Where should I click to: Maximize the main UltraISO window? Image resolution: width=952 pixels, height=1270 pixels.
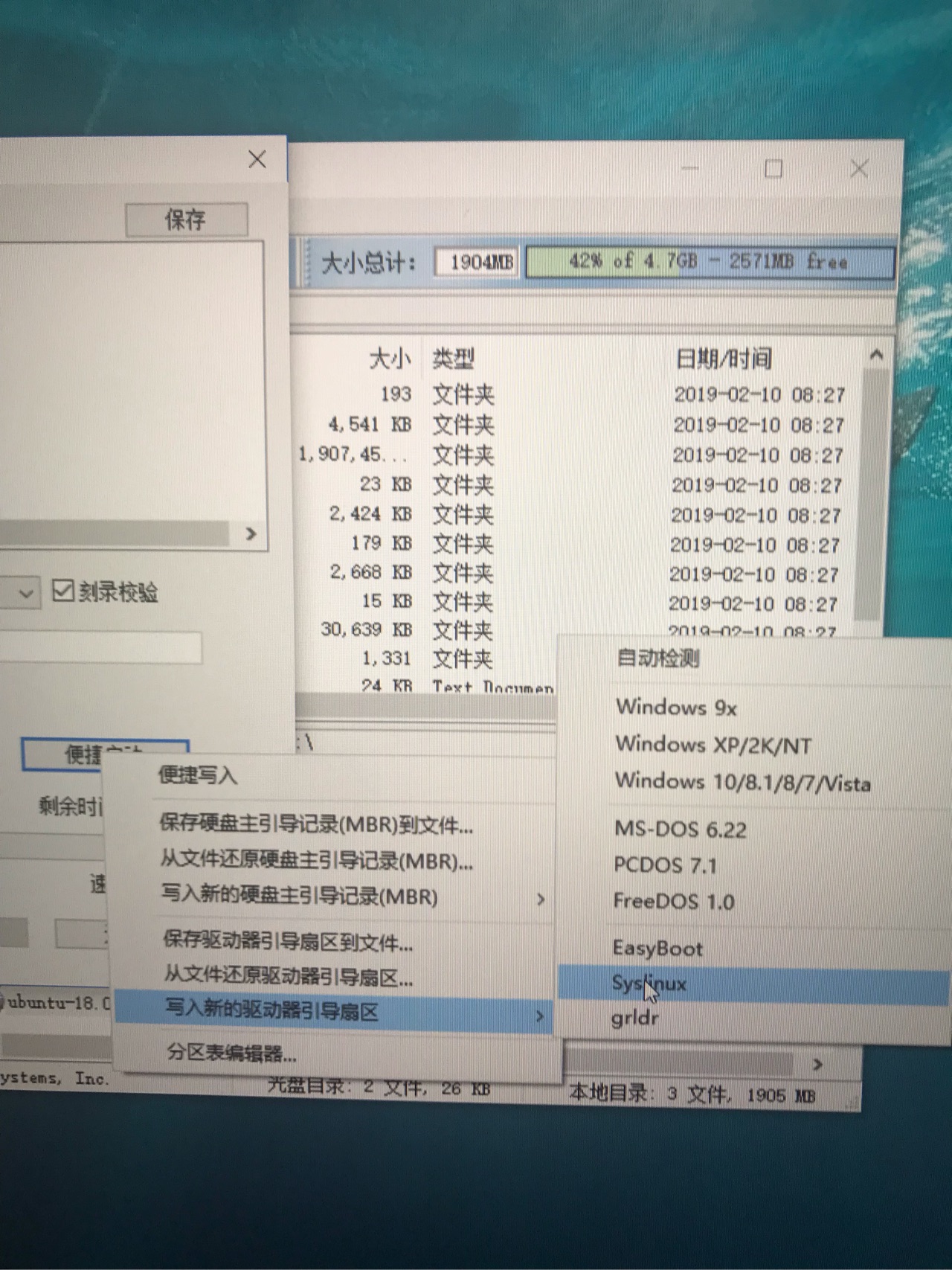(x=773, y=169)
